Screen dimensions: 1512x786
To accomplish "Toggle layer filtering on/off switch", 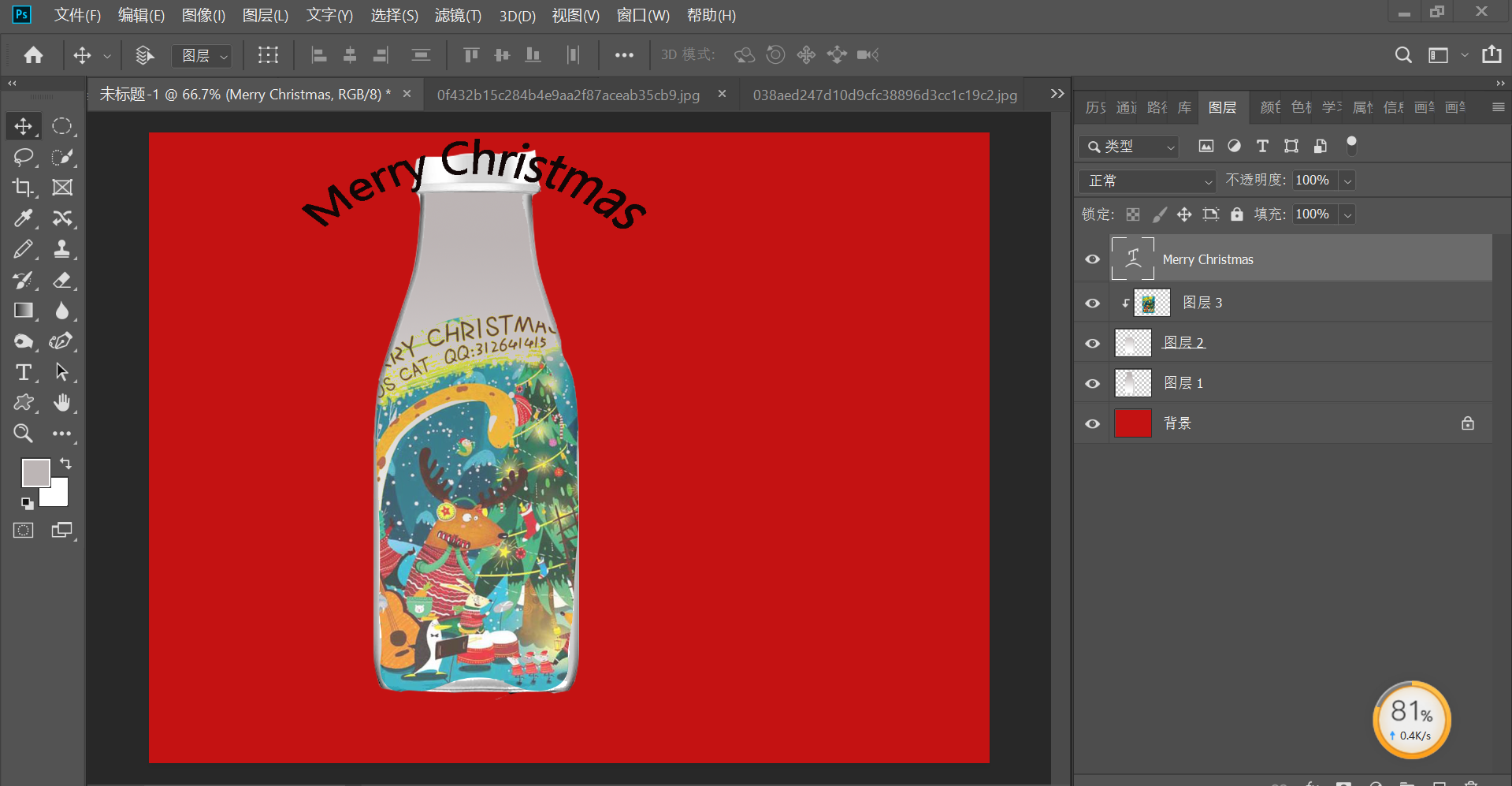I will click(1351, 145).
